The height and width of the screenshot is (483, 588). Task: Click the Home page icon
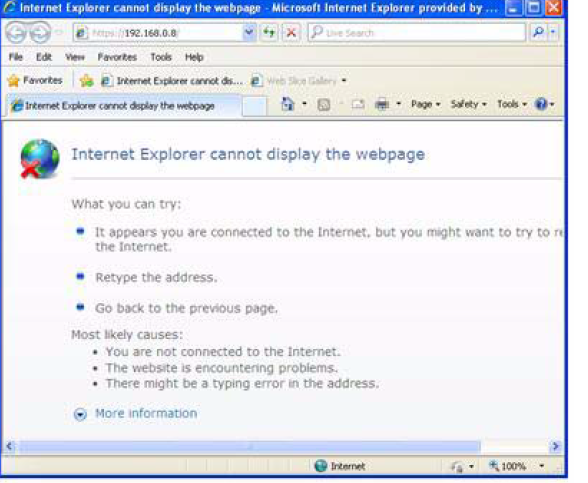(288, 104)
